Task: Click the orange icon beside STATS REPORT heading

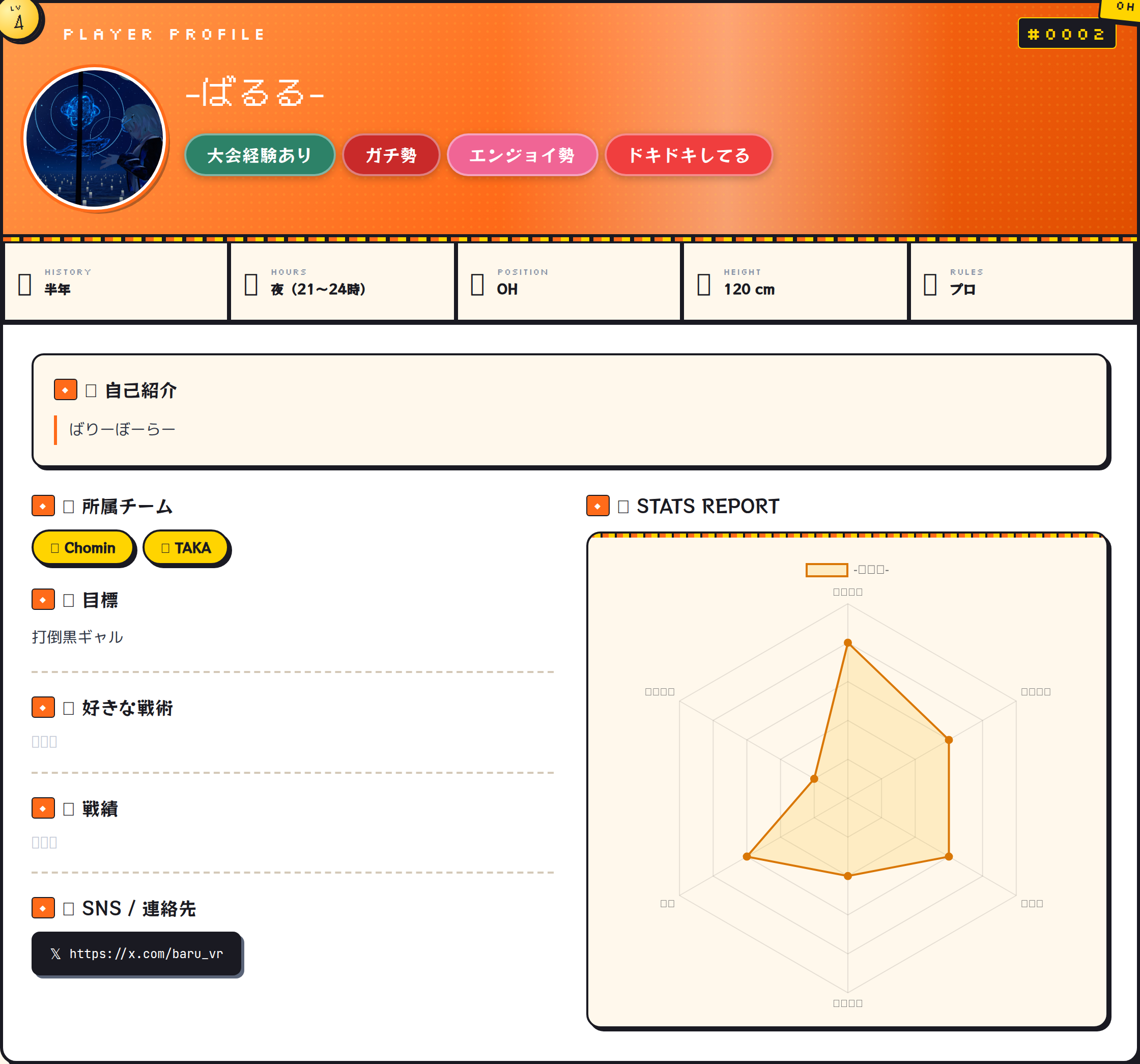Action: click(597, 506)
